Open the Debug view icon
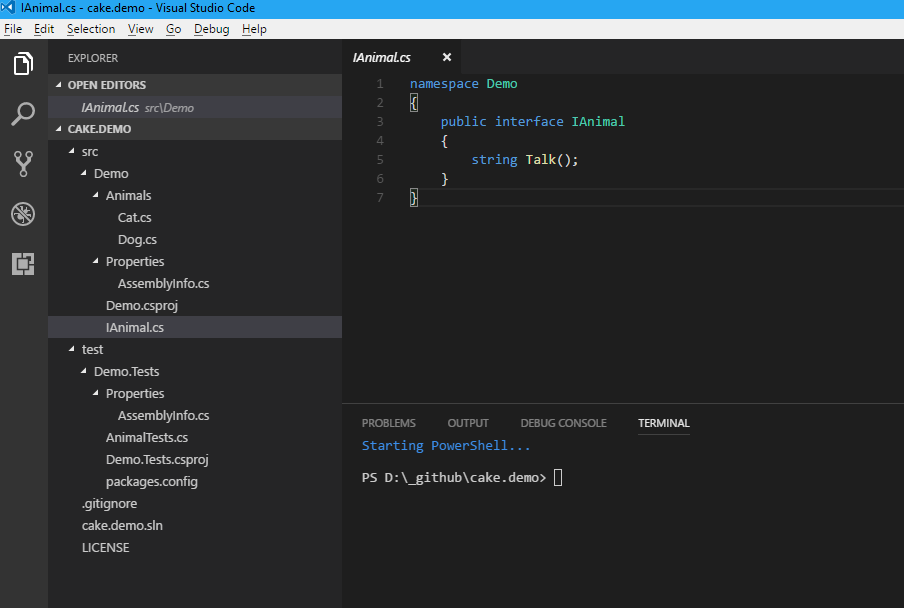 (23, 214)
